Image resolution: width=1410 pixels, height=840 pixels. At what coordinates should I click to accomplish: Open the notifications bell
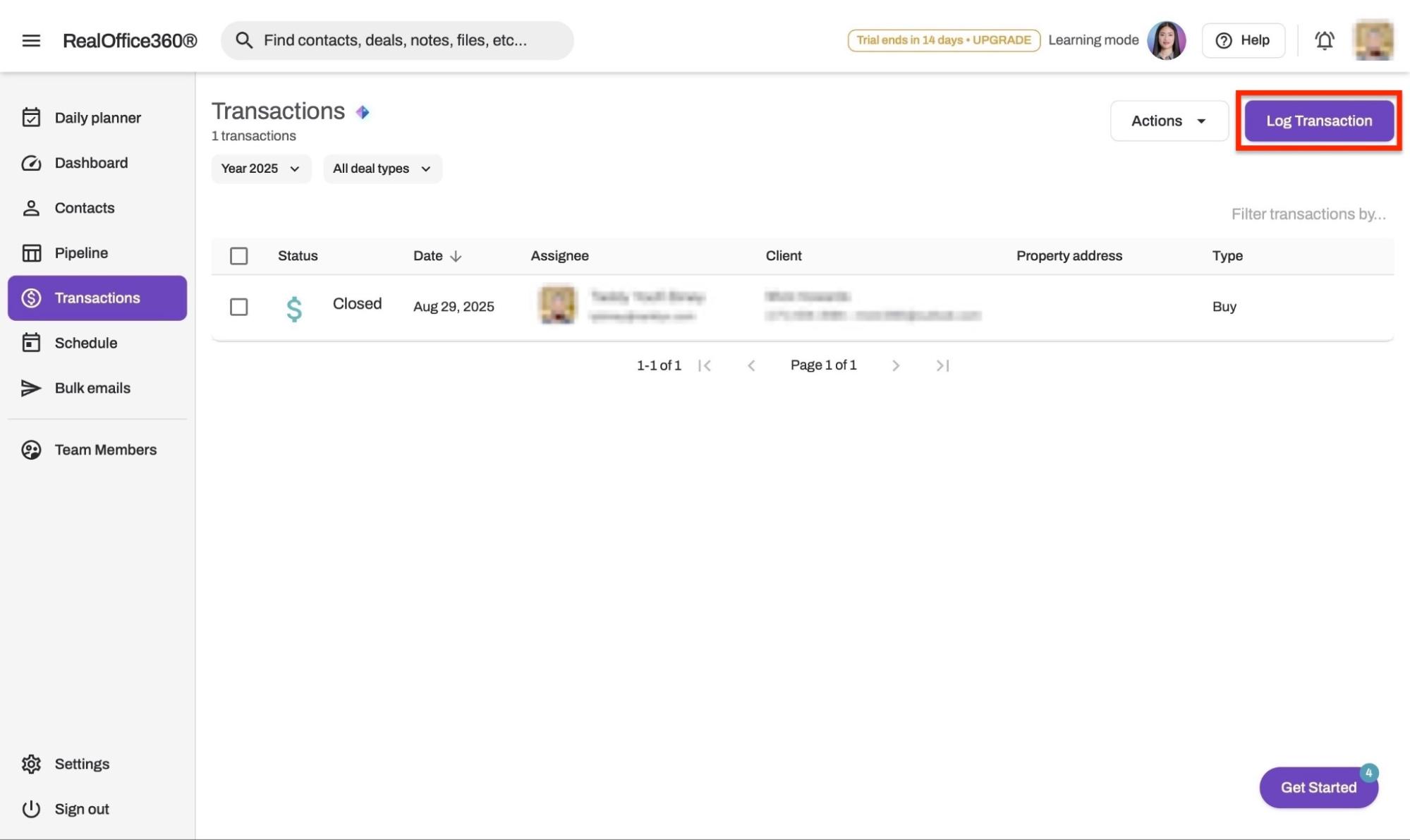[x=1324, y=40]
